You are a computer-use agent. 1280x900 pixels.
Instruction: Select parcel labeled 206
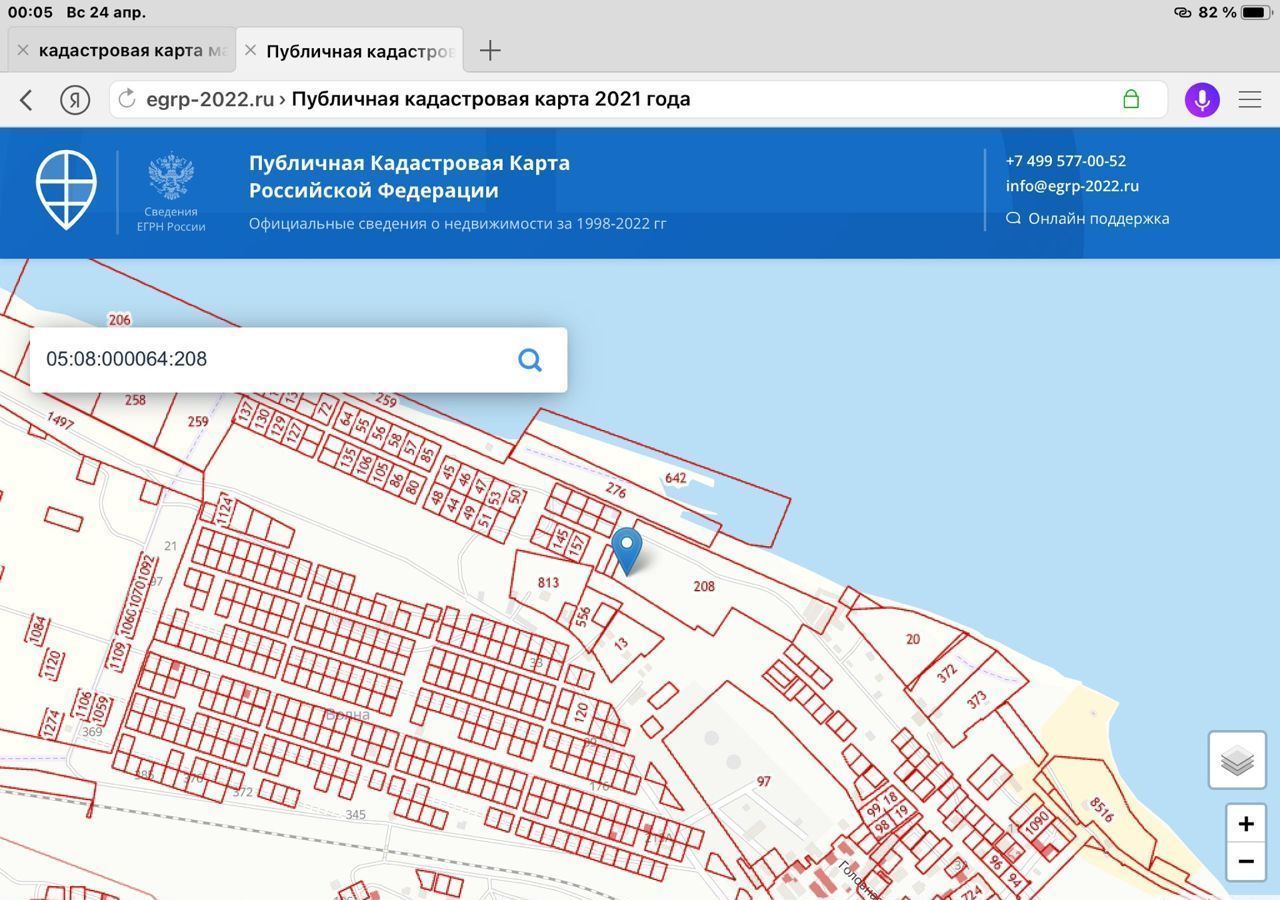click(x=119, y=320)
